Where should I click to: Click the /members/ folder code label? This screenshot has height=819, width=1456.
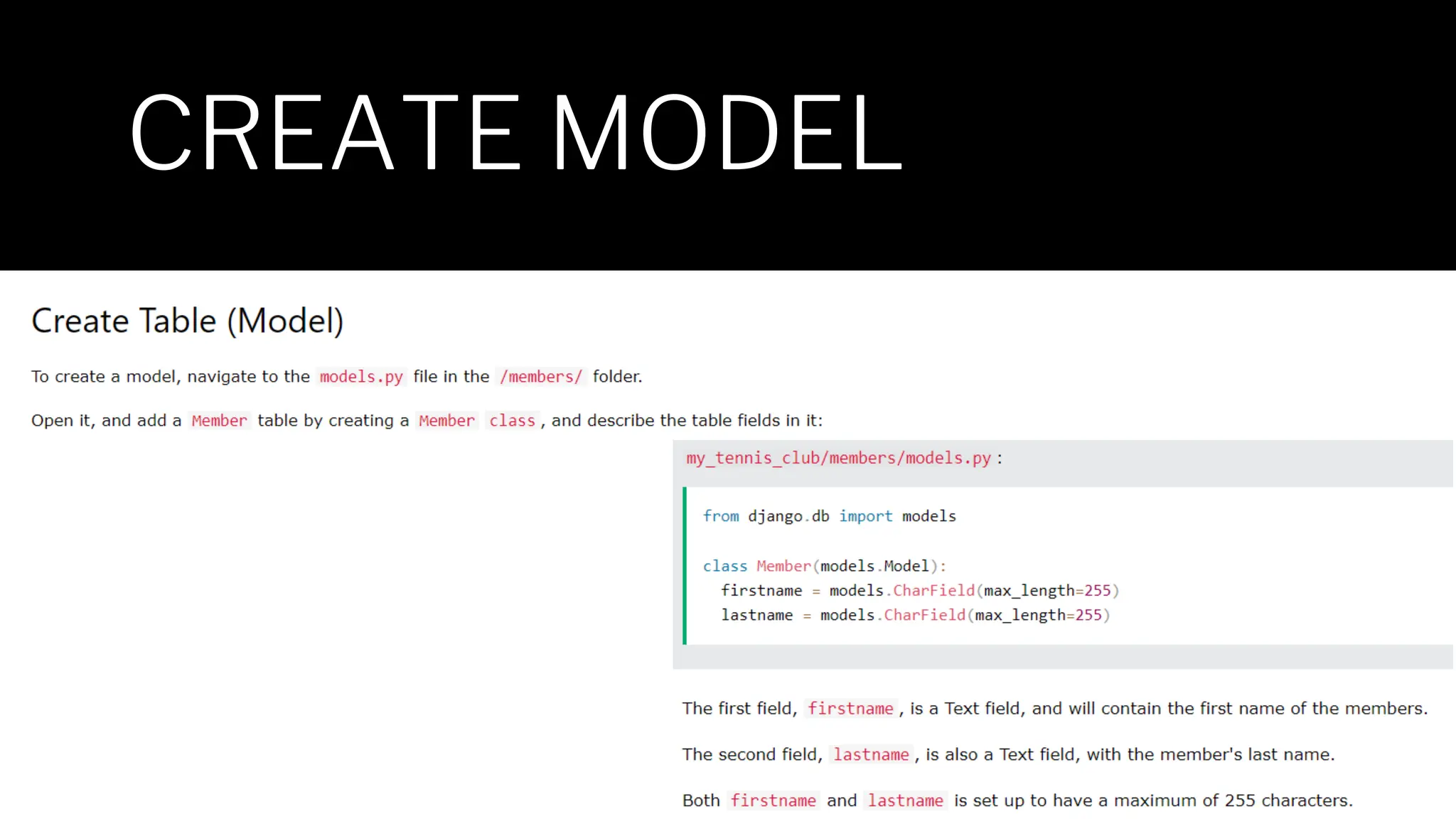(x=541, y=377)
